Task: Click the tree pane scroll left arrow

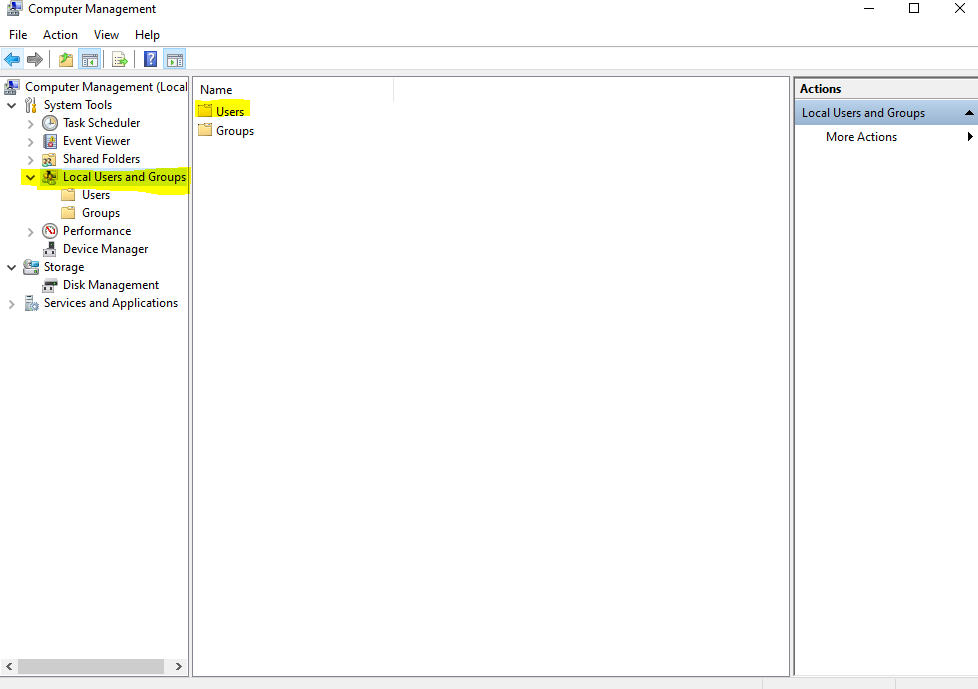Action: [x=9, y=667]
